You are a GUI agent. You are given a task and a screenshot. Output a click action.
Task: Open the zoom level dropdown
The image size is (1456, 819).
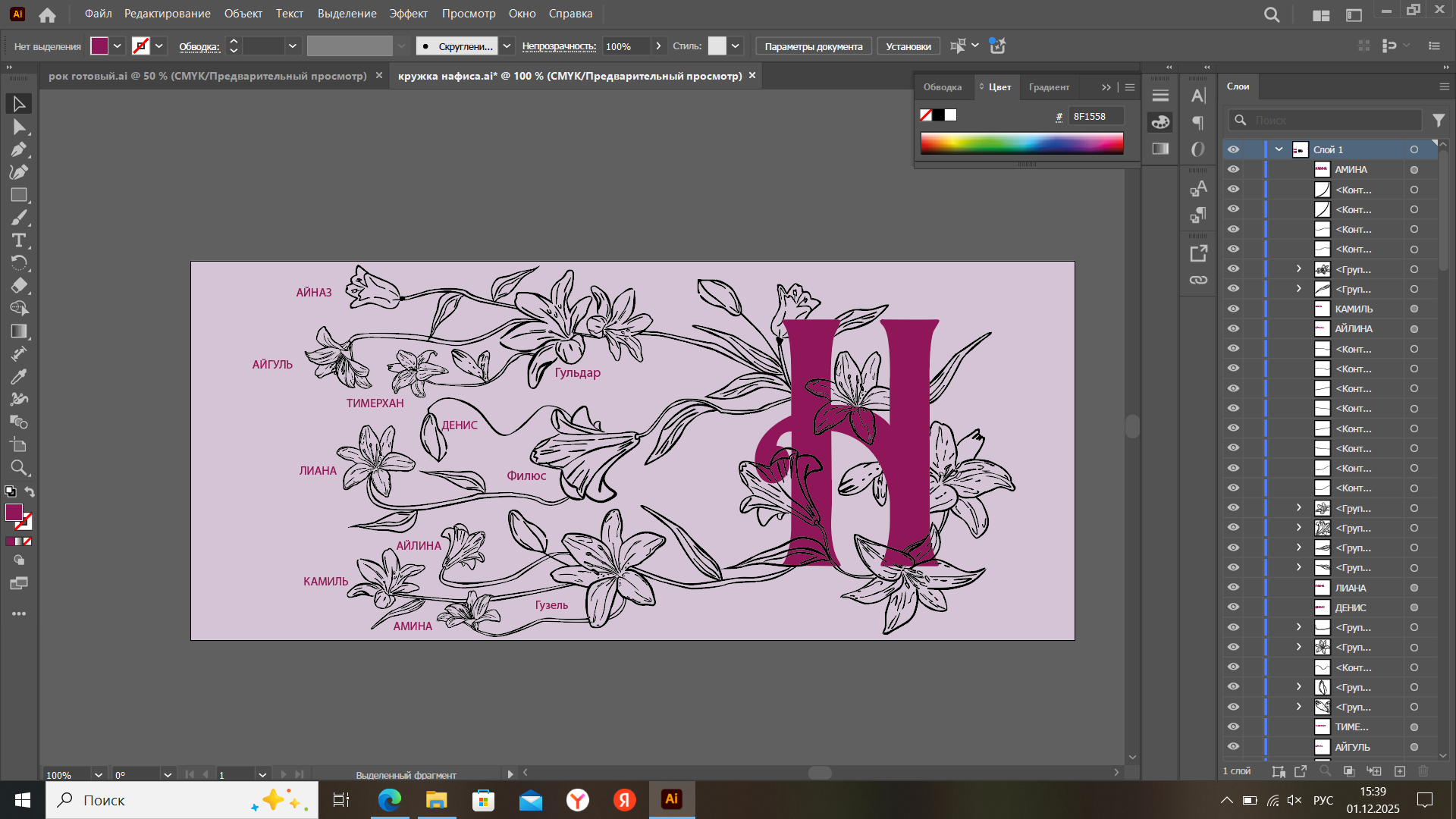98,775
